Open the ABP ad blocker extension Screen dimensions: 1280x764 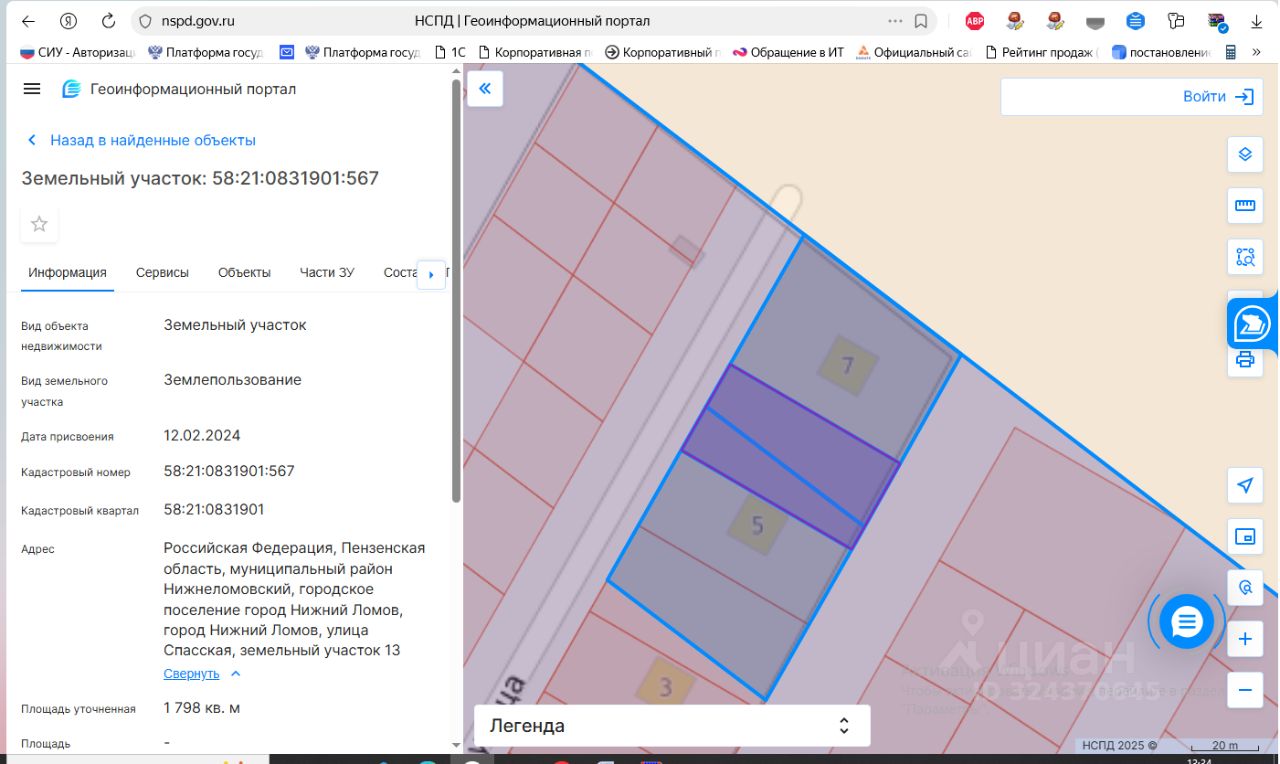974,21
